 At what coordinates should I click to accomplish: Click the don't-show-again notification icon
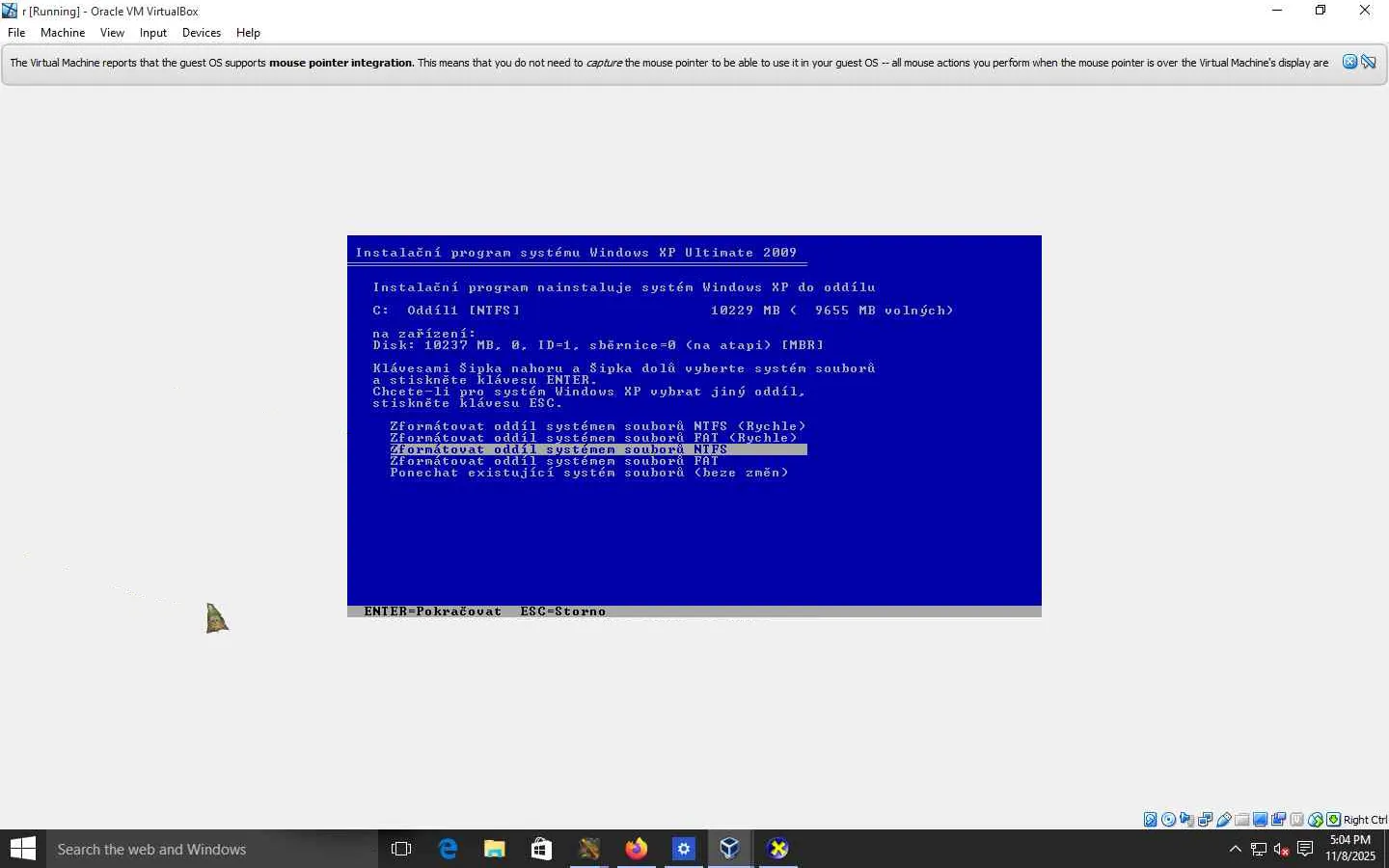[x=1369, y=63]
